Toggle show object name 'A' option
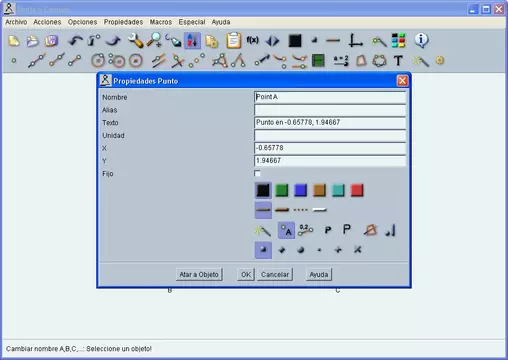 click(286, 230)
